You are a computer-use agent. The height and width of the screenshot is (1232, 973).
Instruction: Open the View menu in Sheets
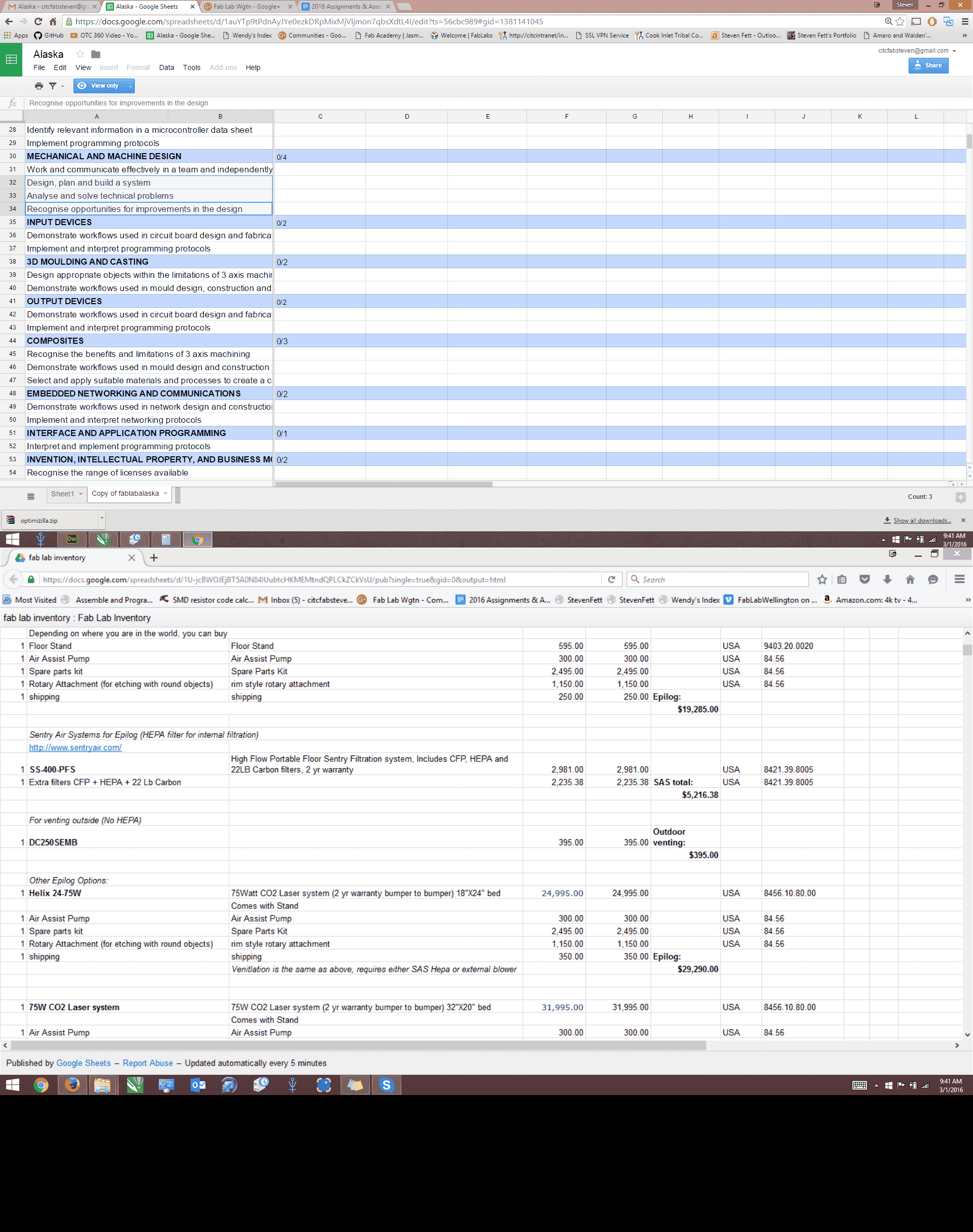click(83, 67)
